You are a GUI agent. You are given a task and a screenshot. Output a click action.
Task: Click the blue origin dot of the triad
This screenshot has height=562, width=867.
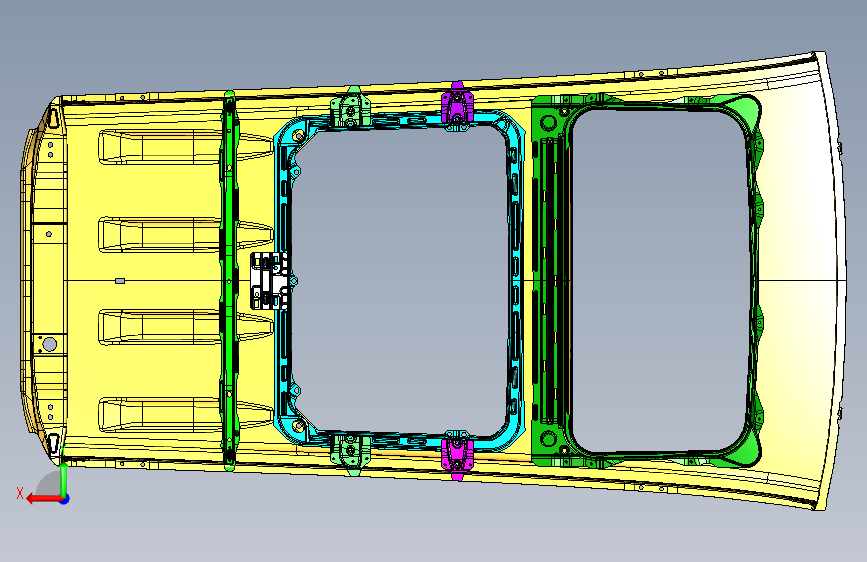pos(65,499)
